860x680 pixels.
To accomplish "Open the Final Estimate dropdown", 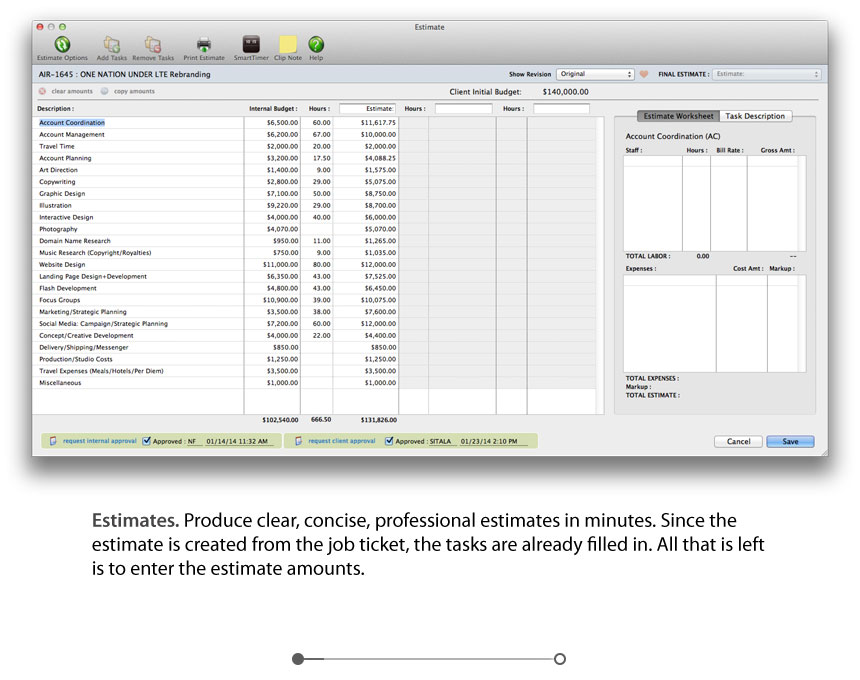I will coord(767,74).
